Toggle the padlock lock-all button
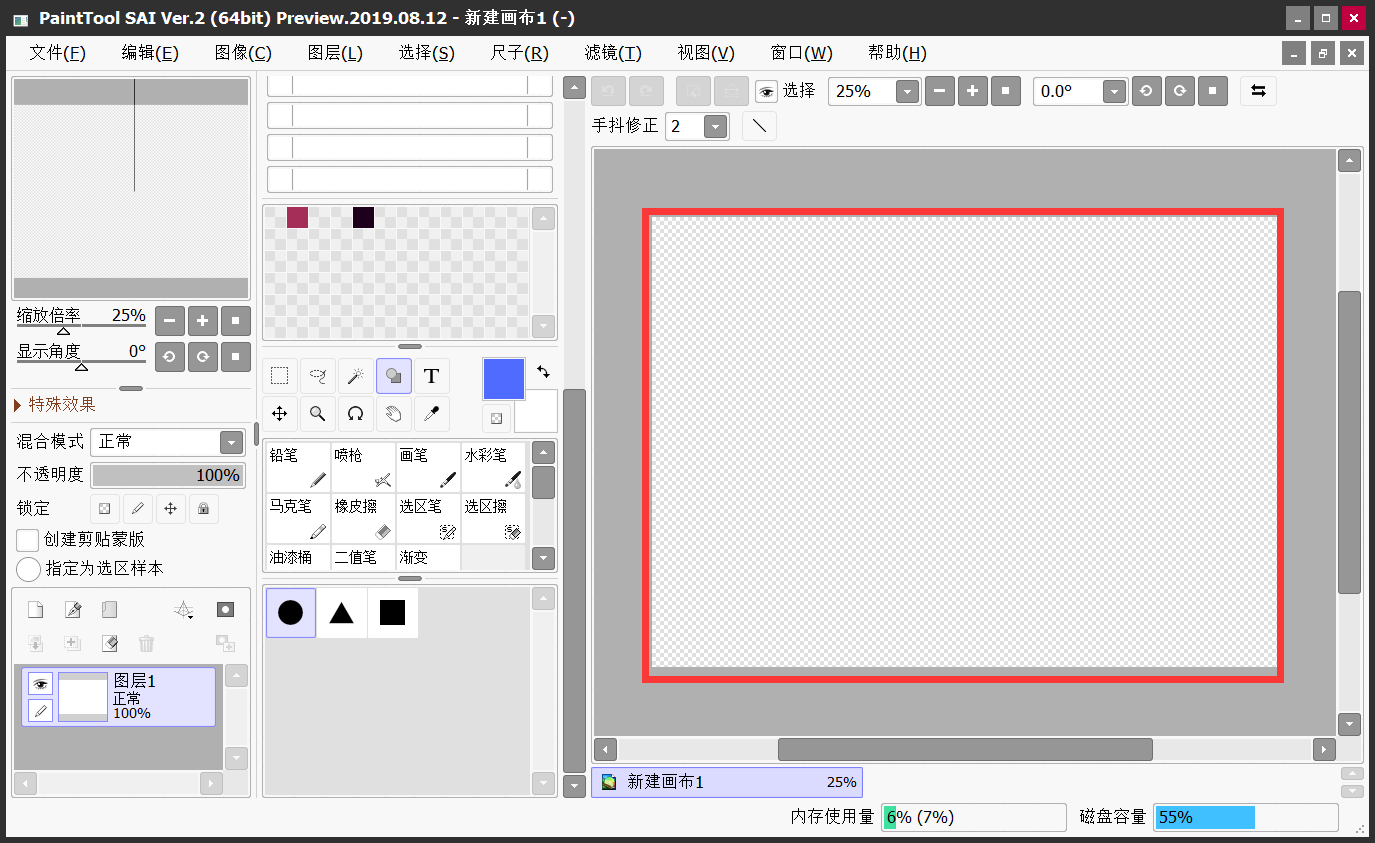This screenshot has height=843, width=1375. point(203,508)
